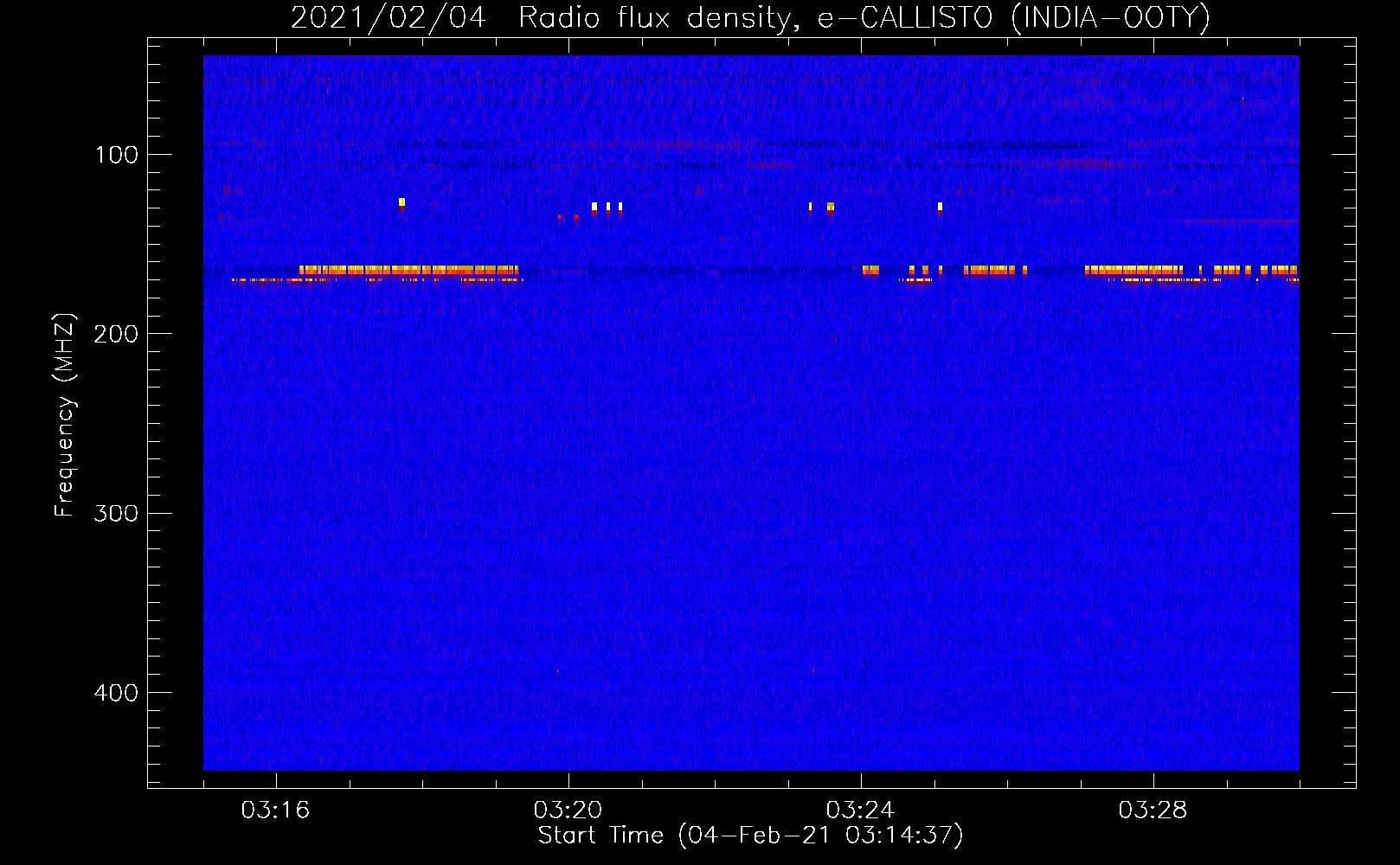
Task: Click the 03:16 time tick label
Action: click(x=275, y=811)
